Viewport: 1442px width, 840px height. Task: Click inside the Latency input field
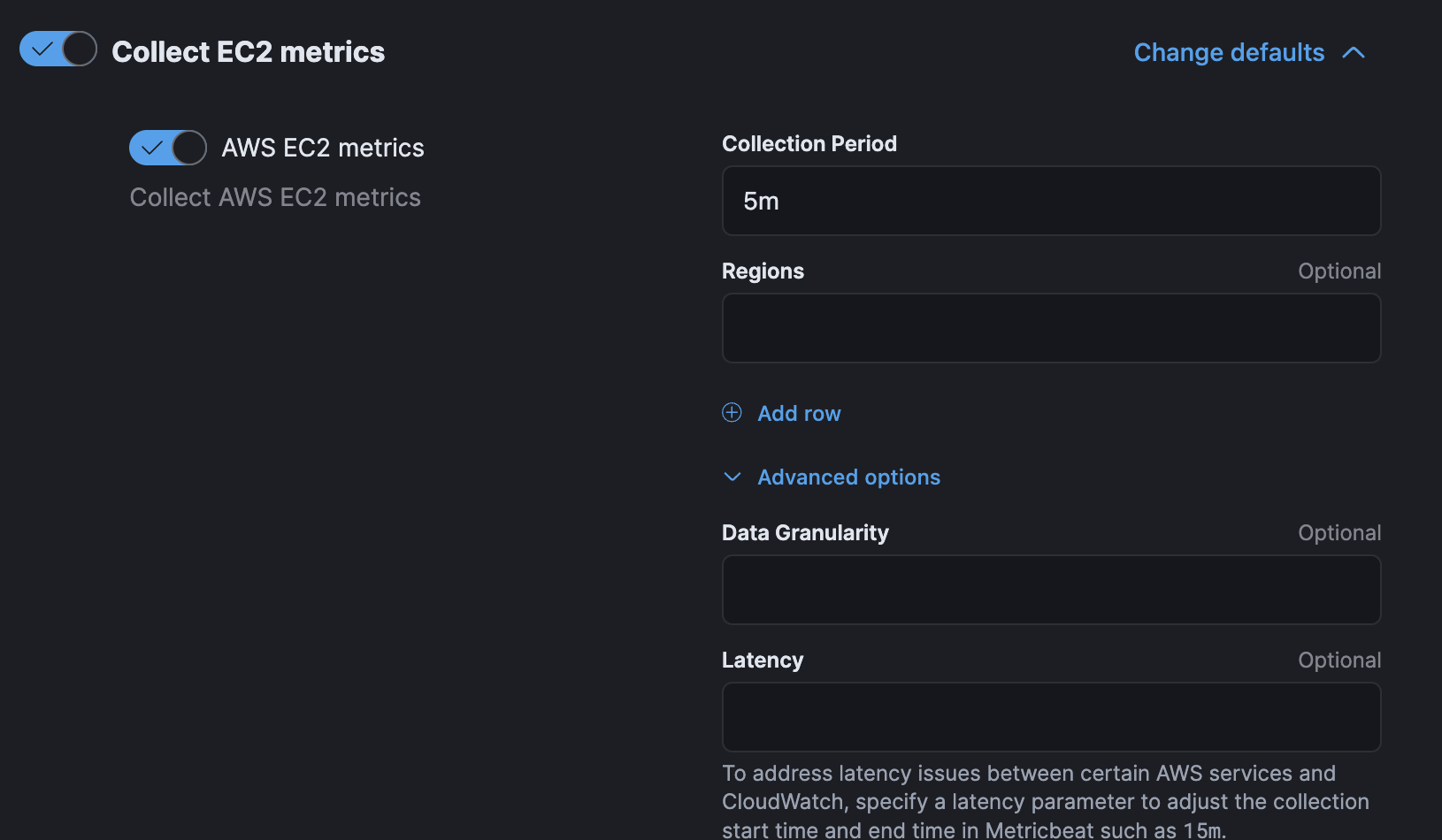coord(1051,718)
